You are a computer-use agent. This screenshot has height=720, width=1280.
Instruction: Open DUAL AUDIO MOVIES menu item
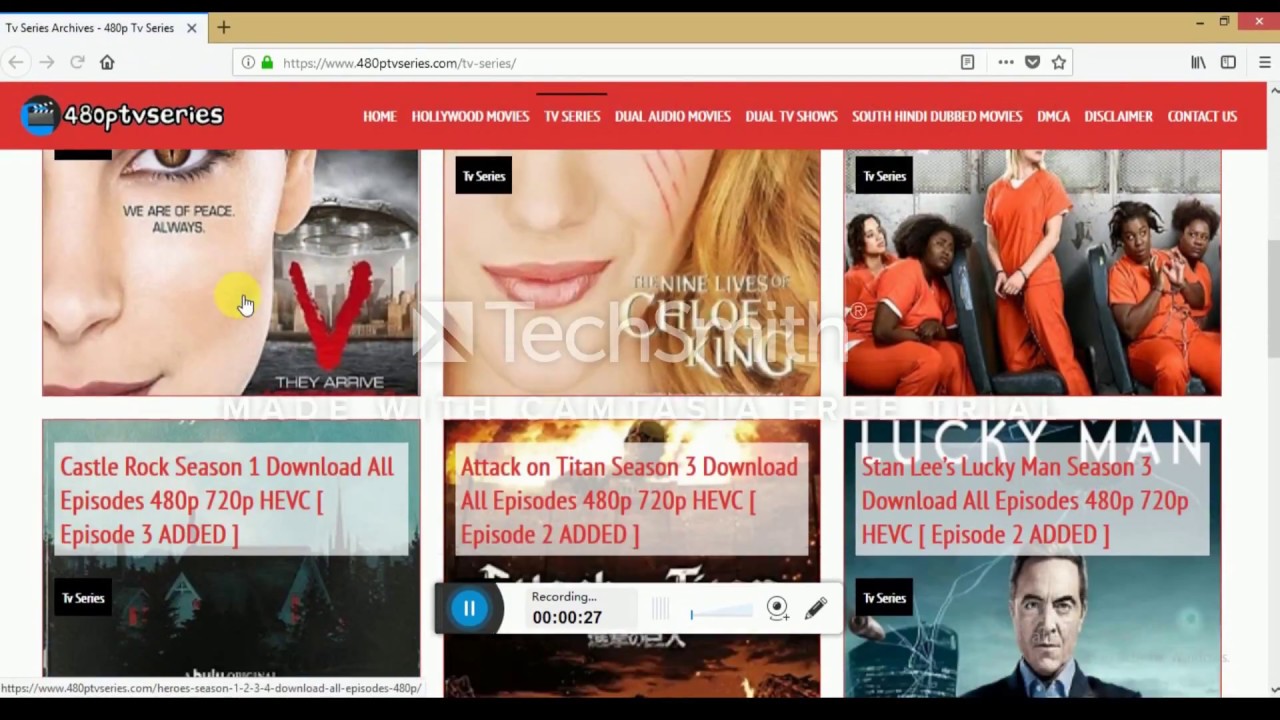(x=672, y=116)
